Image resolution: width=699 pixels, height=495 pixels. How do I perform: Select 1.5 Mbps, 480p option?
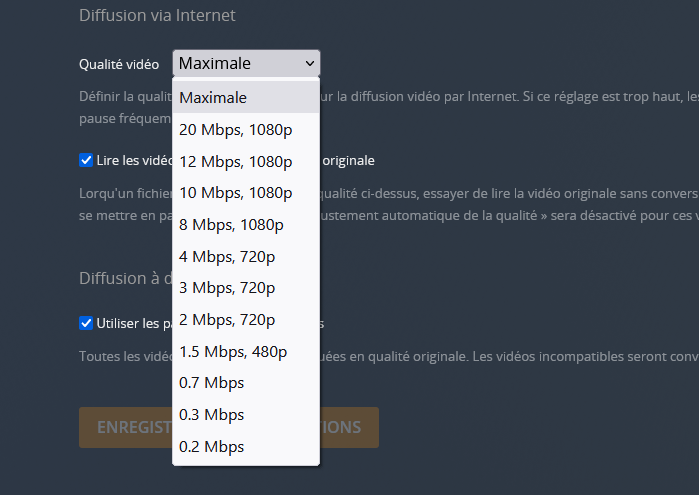click(x=246, y=351)
